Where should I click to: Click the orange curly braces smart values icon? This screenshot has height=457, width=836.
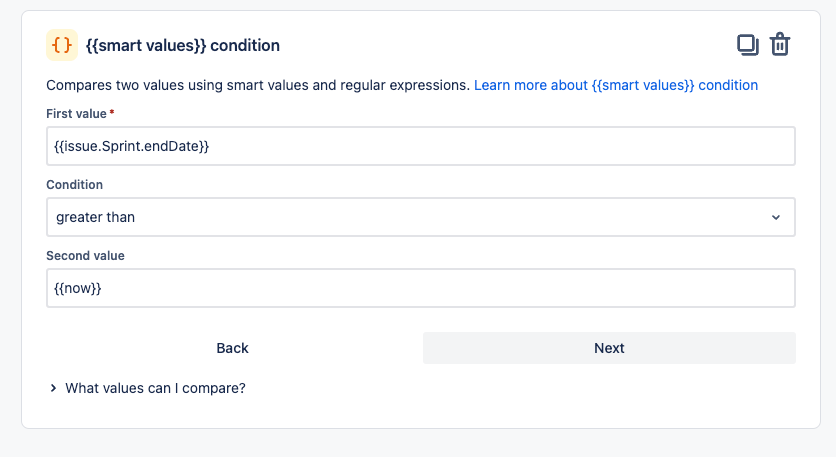pos(62,45)
